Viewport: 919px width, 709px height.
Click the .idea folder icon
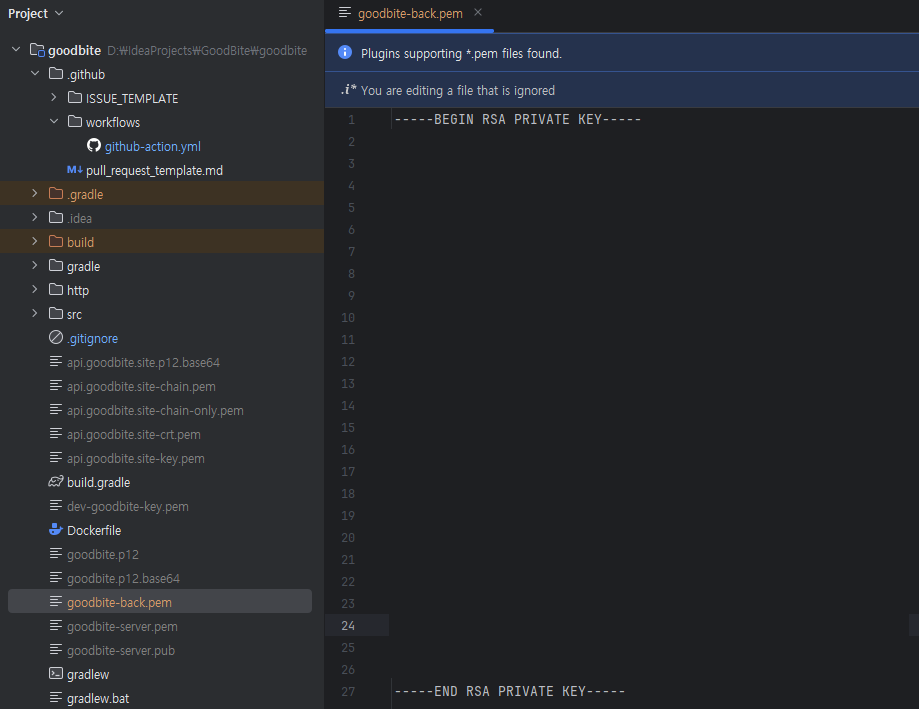pyautogui.click(x=56, y=217)
